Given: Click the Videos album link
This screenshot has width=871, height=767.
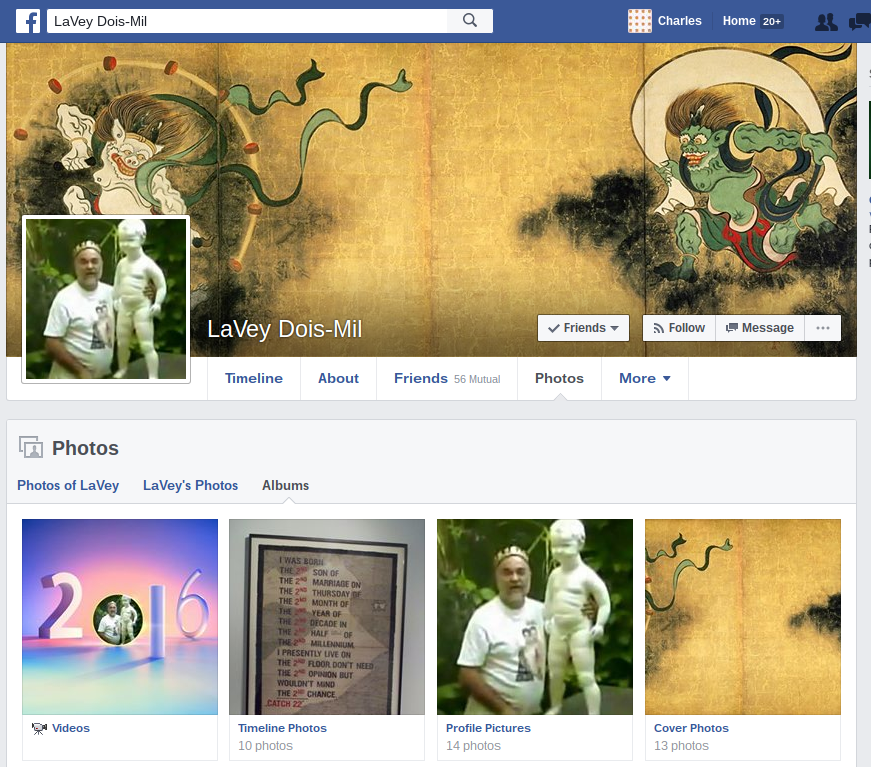Looking at the screenshot, I should [71, 728].
